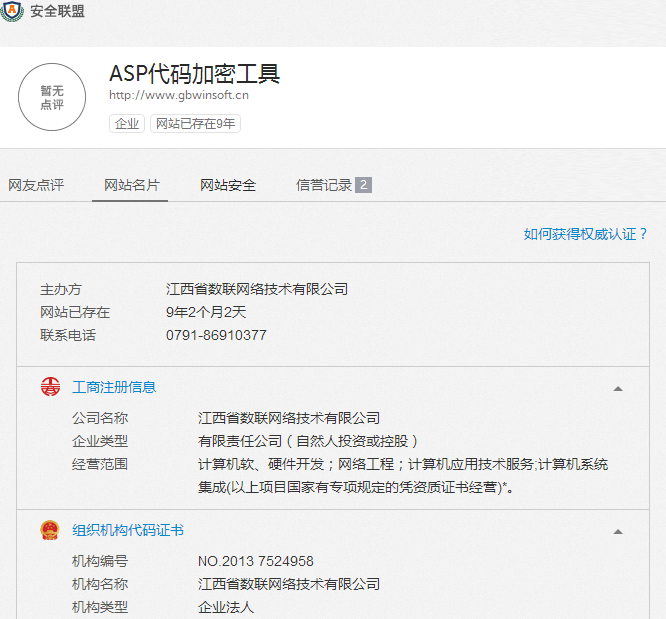Viewport: 666px width, 619px height.
Task: Click the 组织机构代码证书 national emblem icon
Action: pos(50,530)
